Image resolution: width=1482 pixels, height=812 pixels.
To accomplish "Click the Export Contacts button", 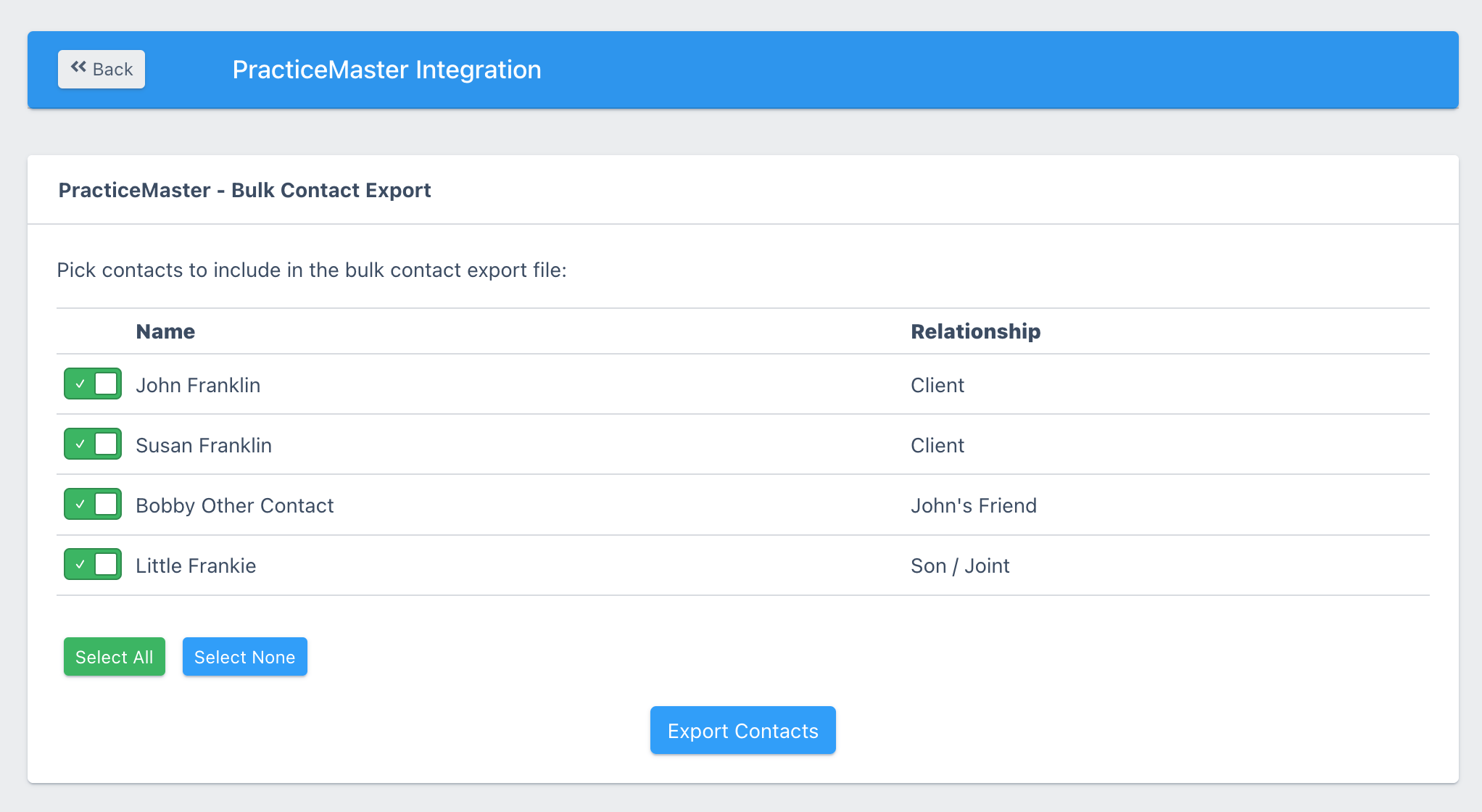I will point(742,730).
